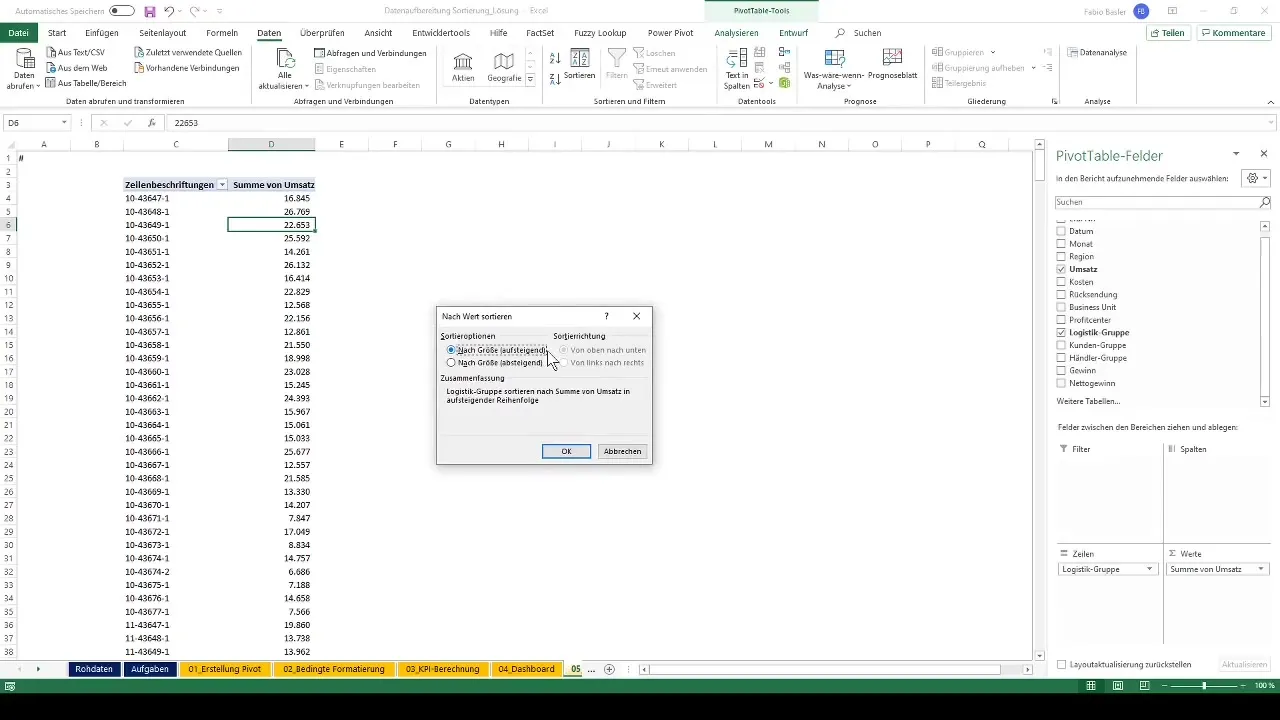The height and width of the screenshot is (720, 1280).
Task: Sort ascending A to Z
Action: 555,56
